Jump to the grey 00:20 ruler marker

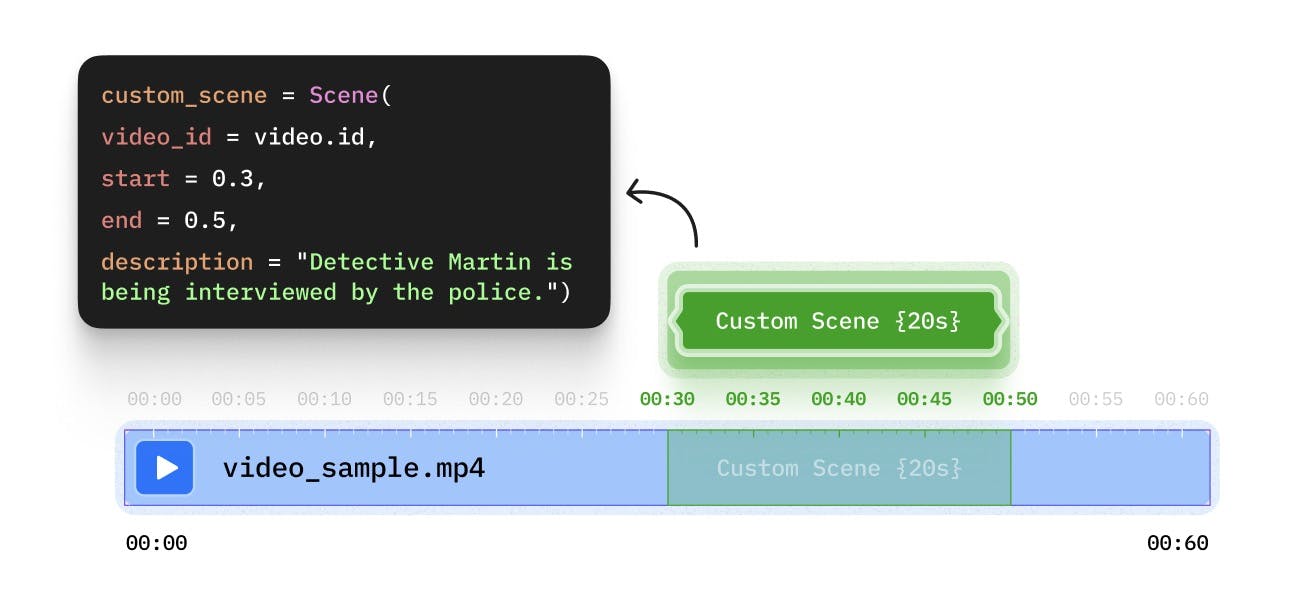click(x=496, y=399)
